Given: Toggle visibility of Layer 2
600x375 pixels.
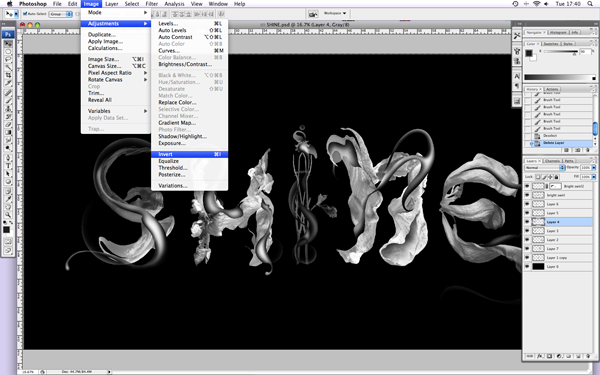Looking at the screenshot, I should (x=527, y=240).
